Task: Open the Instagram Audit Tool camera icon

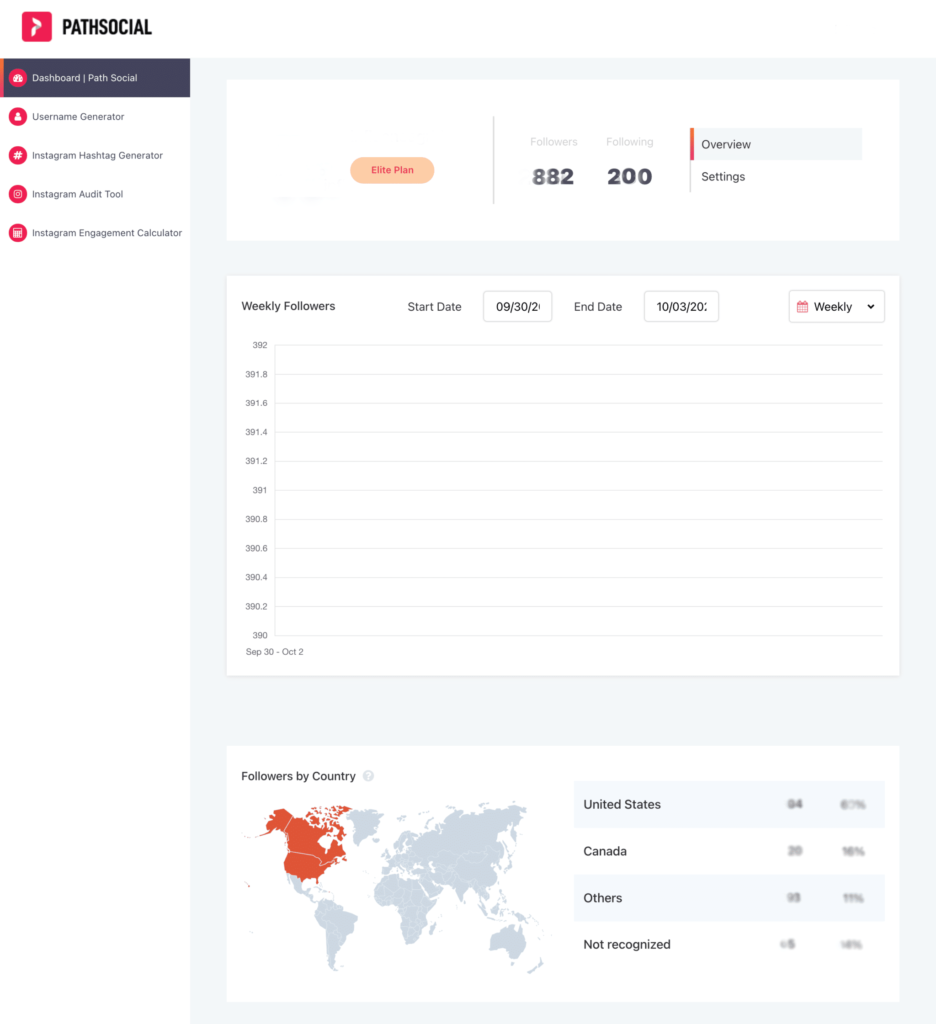Action: (18, 194)
